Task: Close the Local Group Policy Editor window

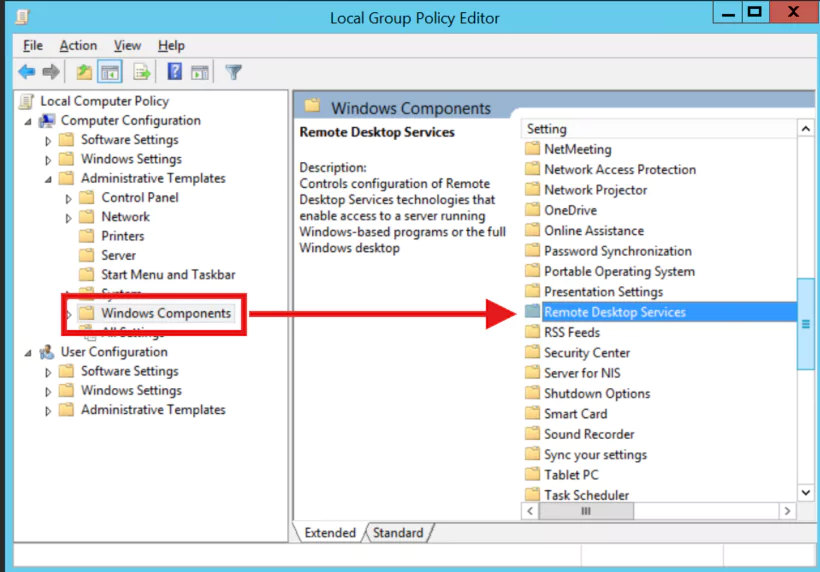Action: pyautogui.click(x=793, y=12)
